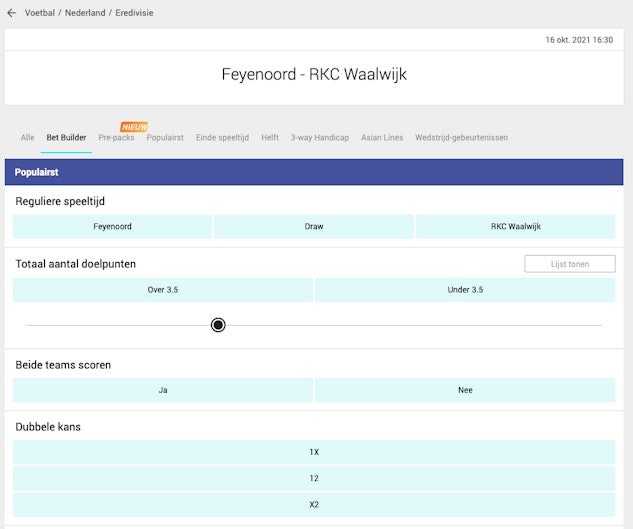Open the Wedstrijd-gebeurtenissen tab
Viewport: 633px width, 529px height.
coord(461,138)
